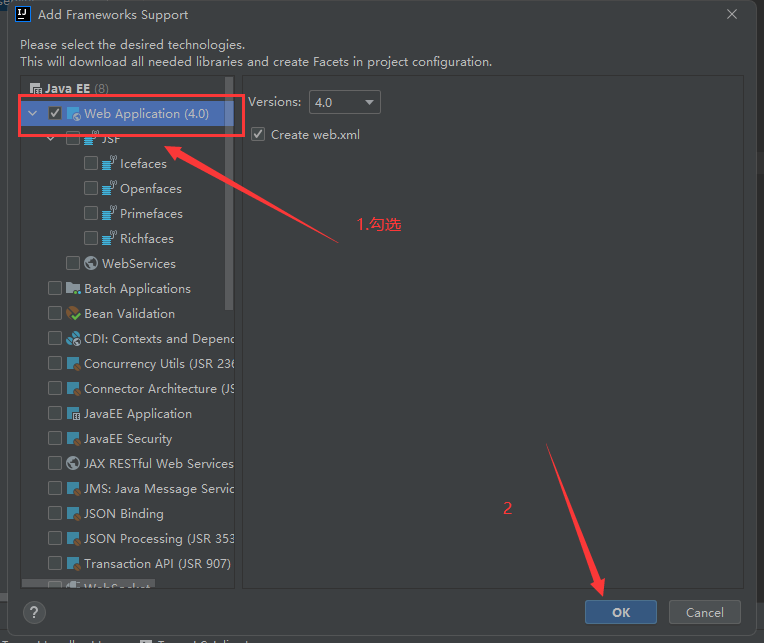The width and height of the screenshot is (764, 643).
Task: Click the Cancel button
Action: (705, 612)
